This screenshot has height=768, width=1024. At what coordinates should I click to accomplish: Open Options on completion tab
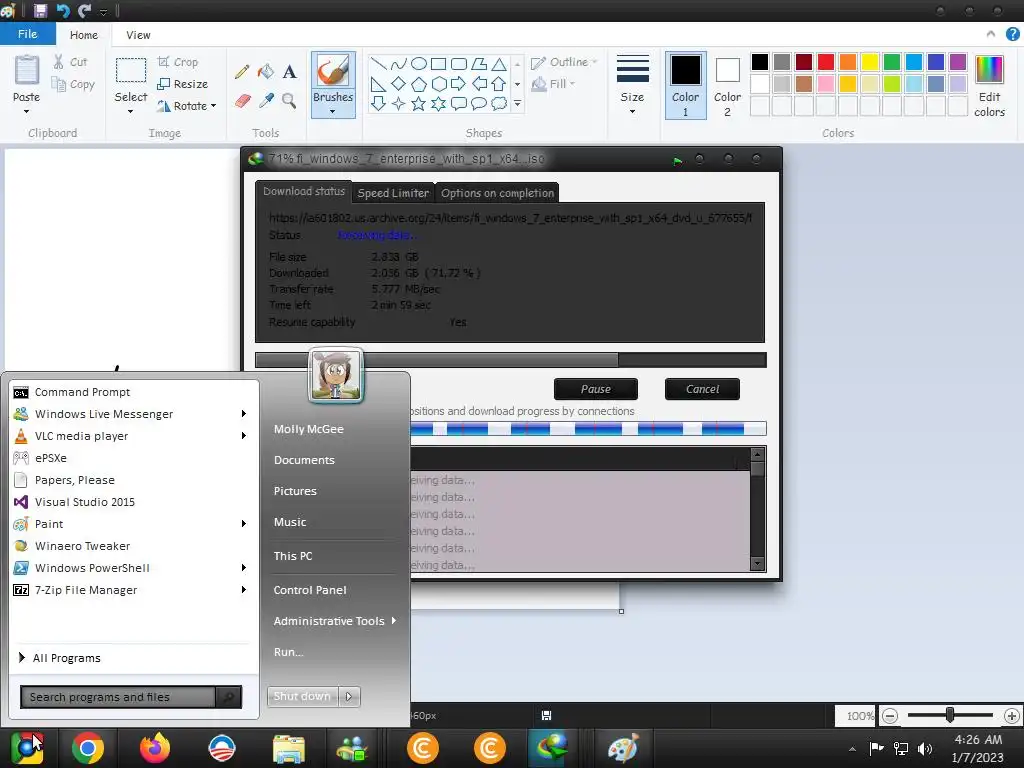point(497,193)
